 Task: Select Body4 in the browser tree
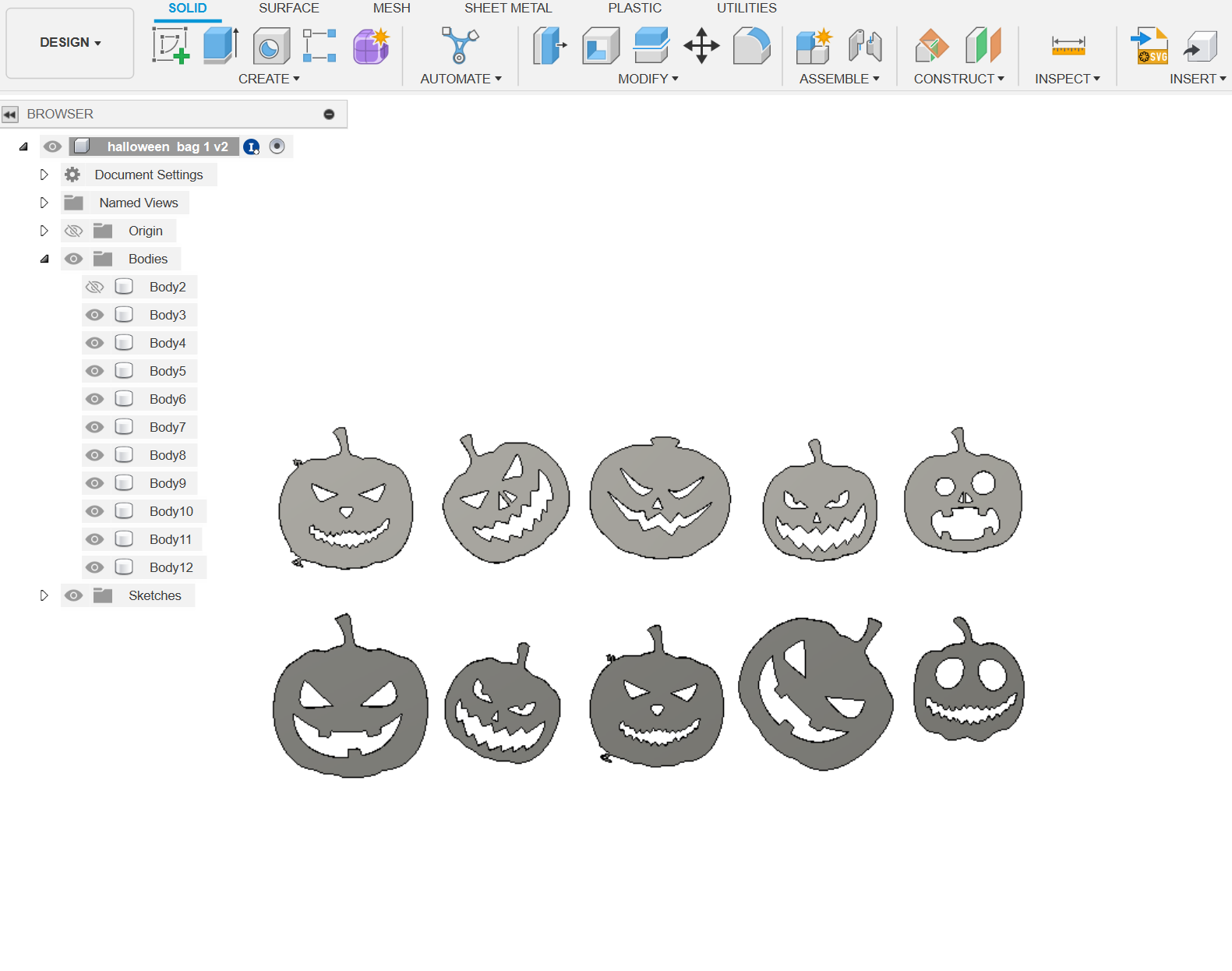168,343
